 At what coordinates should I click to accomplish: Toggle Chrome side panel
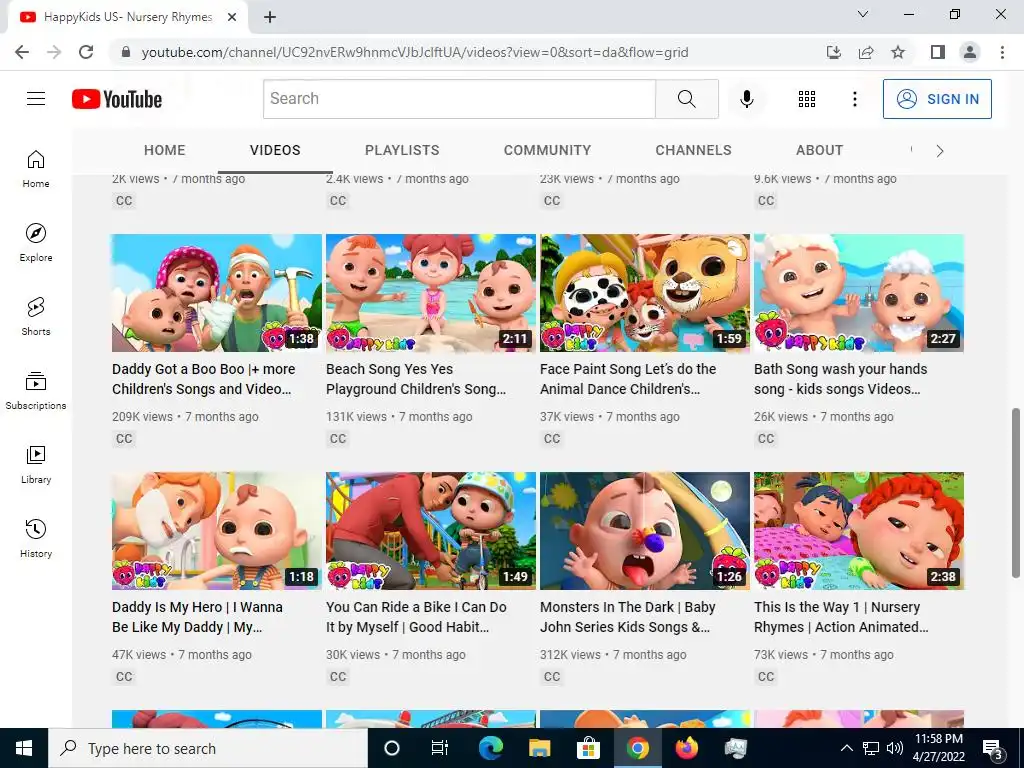coord(938,52)
